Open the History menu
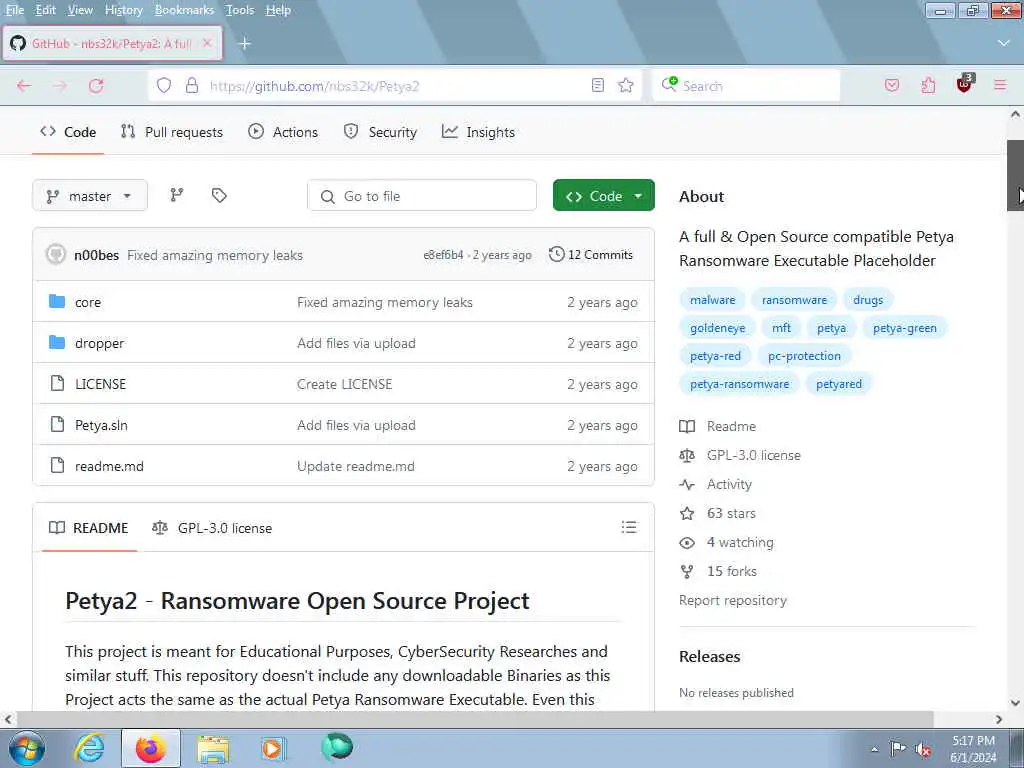Screen dimensions: 1024x768 pyautogui.click(x=123, y=10)
